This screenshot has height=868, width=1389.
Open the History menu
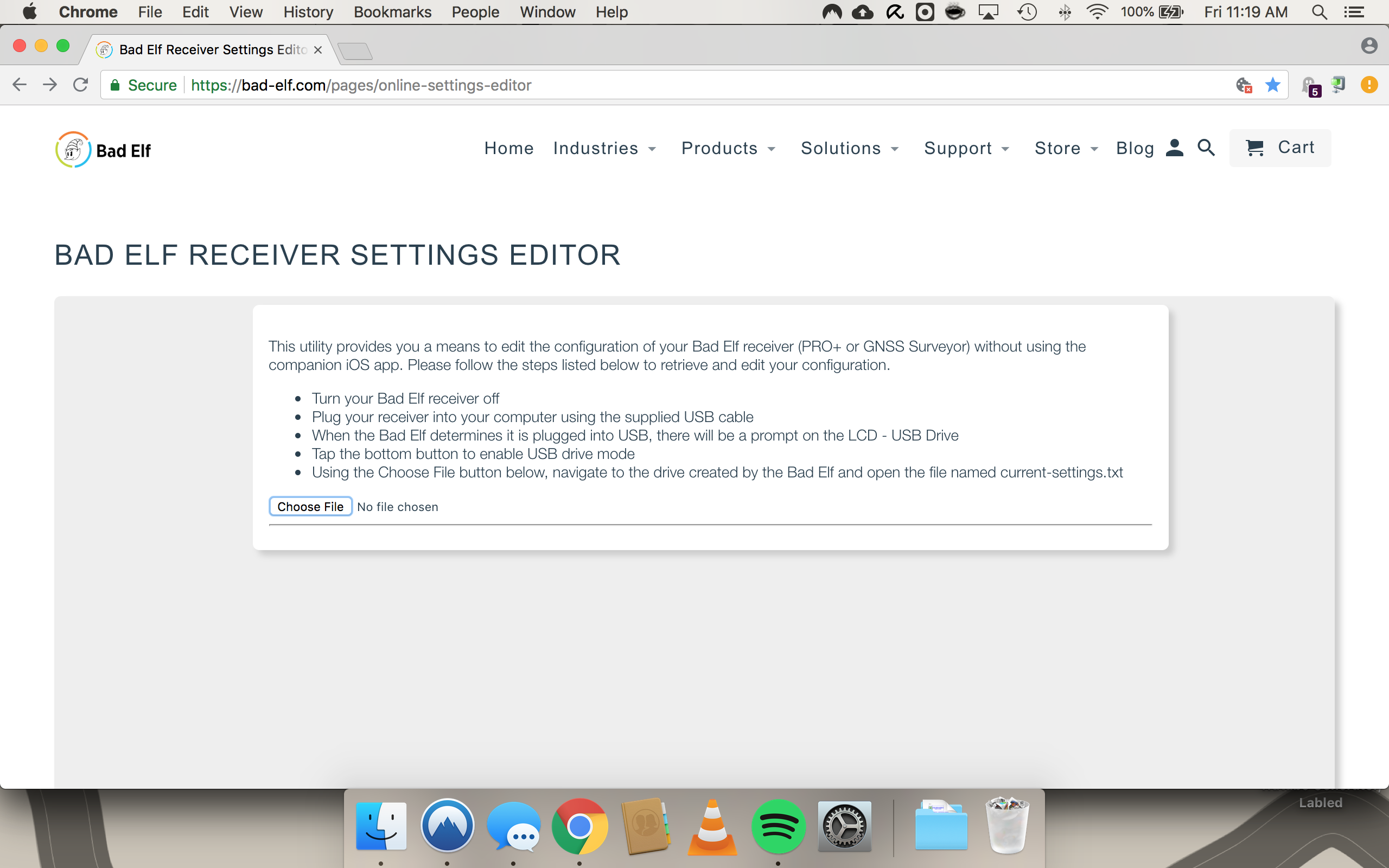coord(308,12)
